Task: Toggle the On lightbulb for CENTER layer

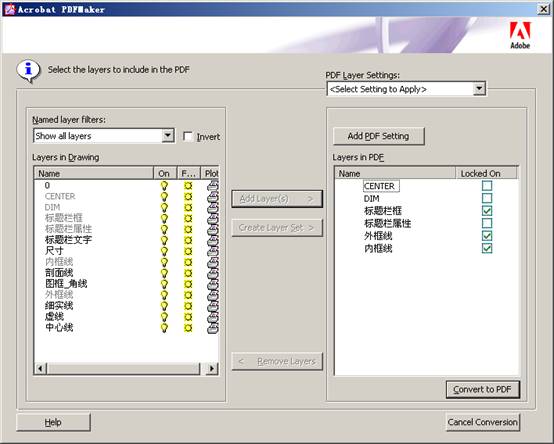Action: click(164, 196)
